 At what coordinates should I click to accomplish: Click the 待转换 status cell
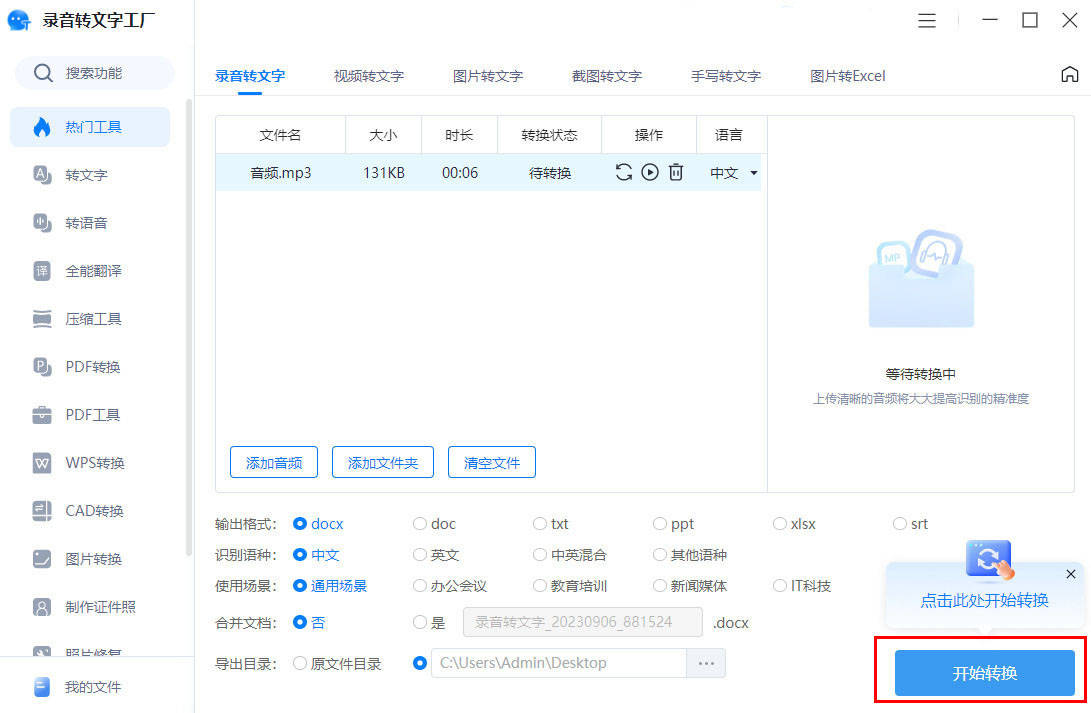(550, 173)
